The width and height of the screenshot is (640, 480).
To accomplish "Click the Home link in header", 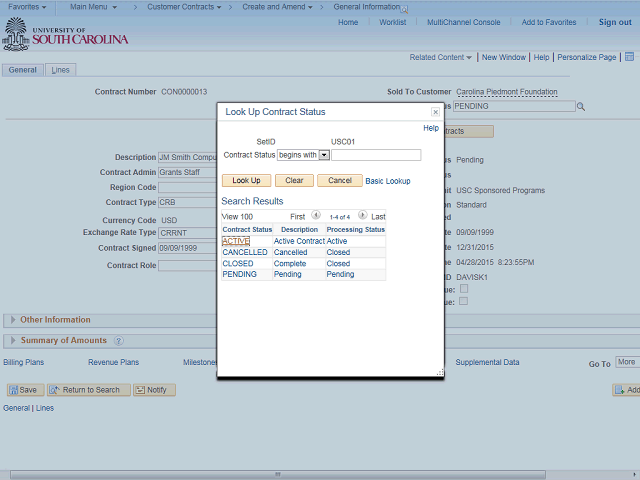I will coord(348,22).
